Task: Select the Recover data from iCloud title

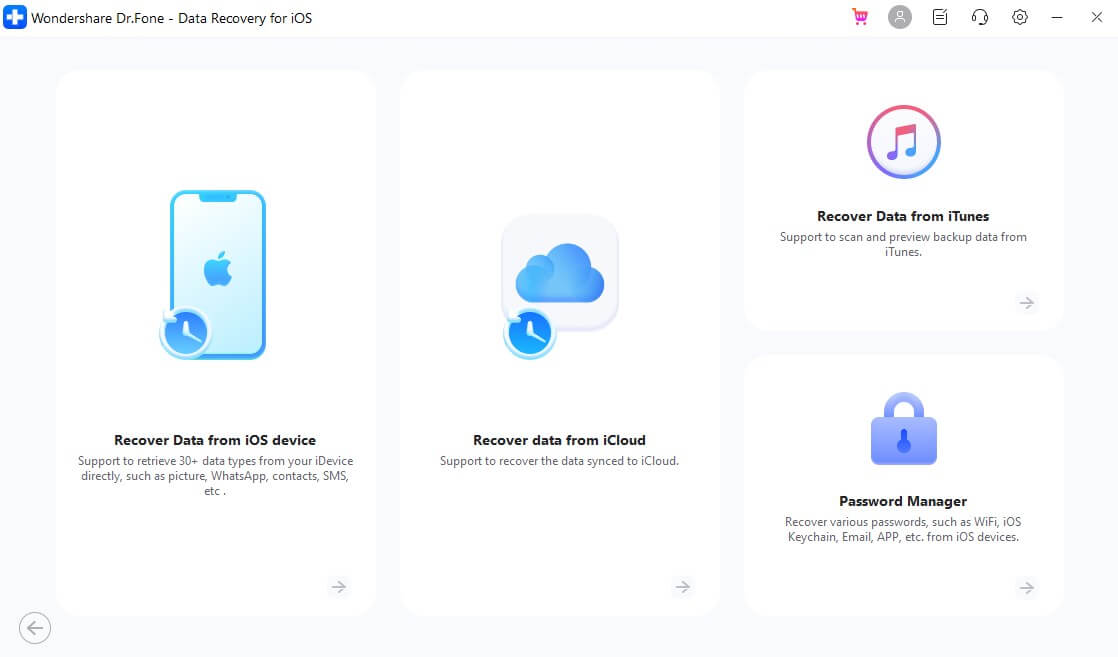Action: pos(559,440)
